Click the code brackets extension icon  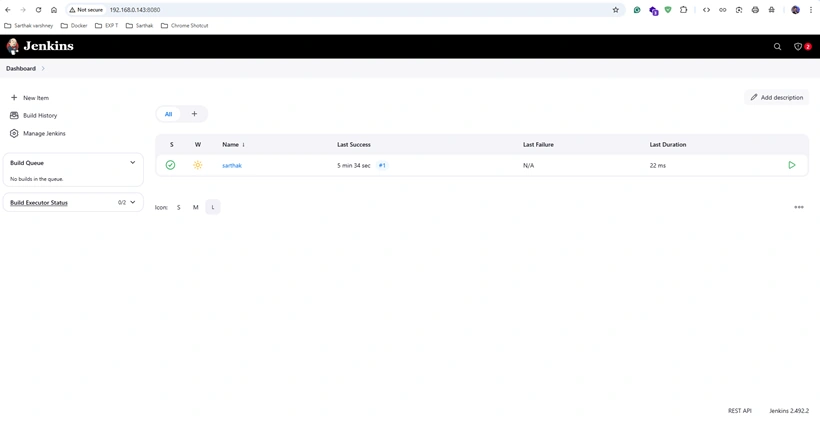coord(707,10)
